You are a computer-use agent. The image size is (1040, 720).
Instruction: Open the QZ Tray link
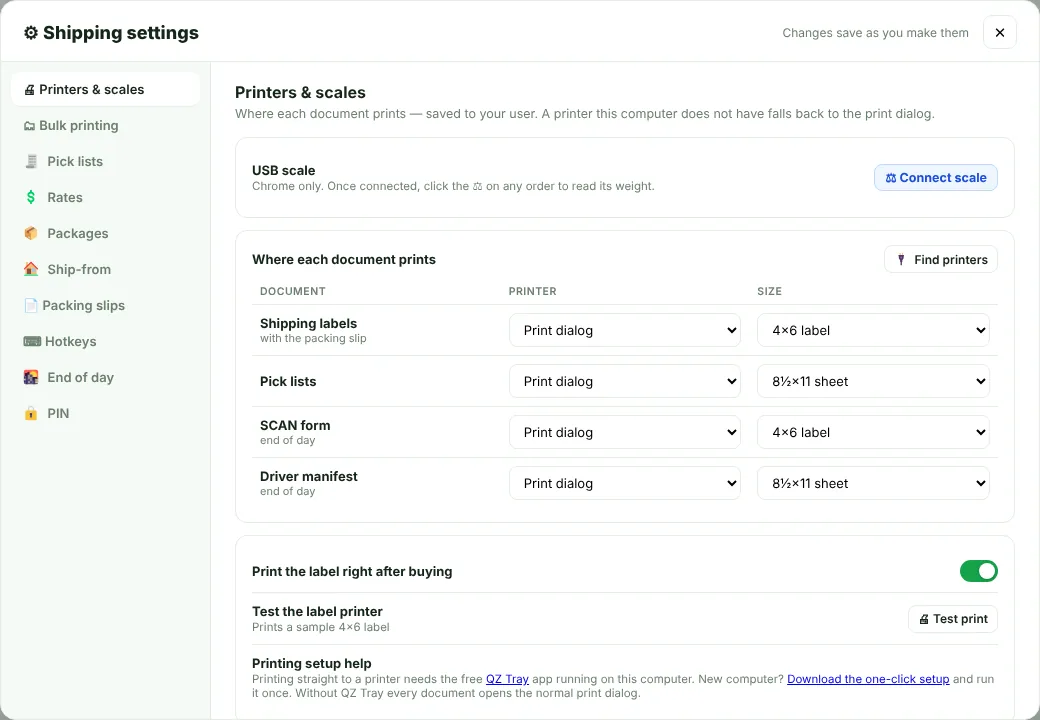tap(507, 679)
